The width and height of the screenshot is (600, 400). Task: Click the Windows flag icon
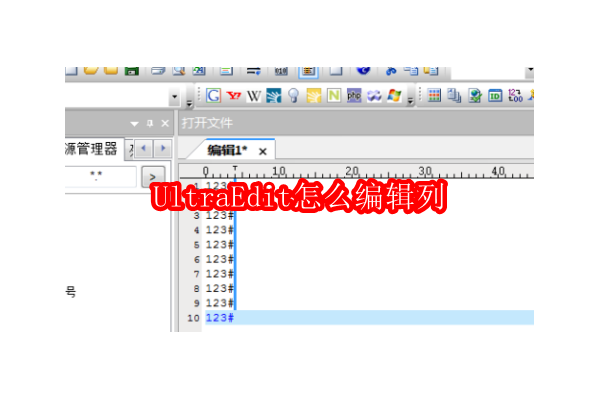(394, 95)
